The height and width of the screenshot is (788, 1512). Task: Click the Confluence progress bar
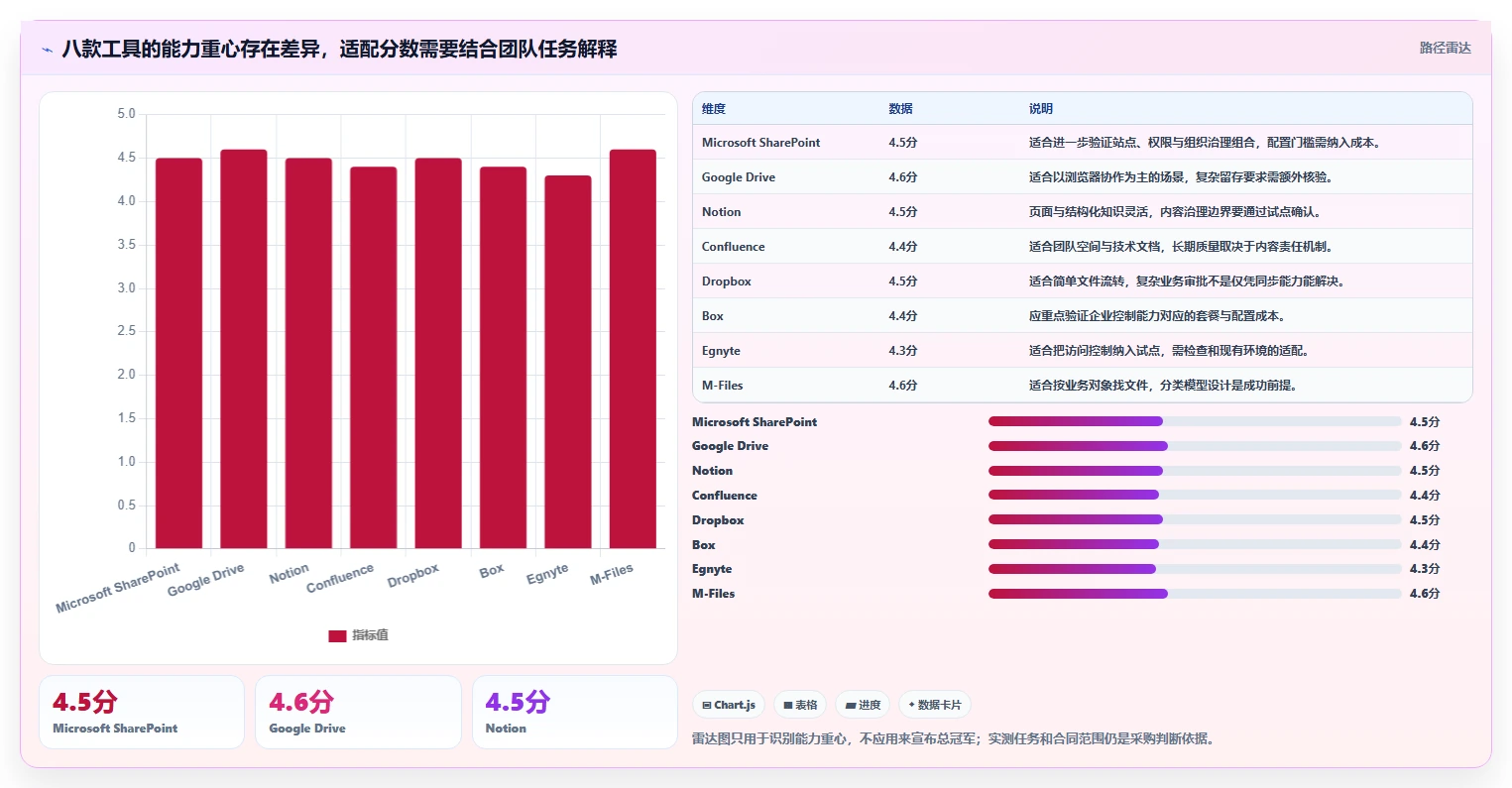(1195, 495)
